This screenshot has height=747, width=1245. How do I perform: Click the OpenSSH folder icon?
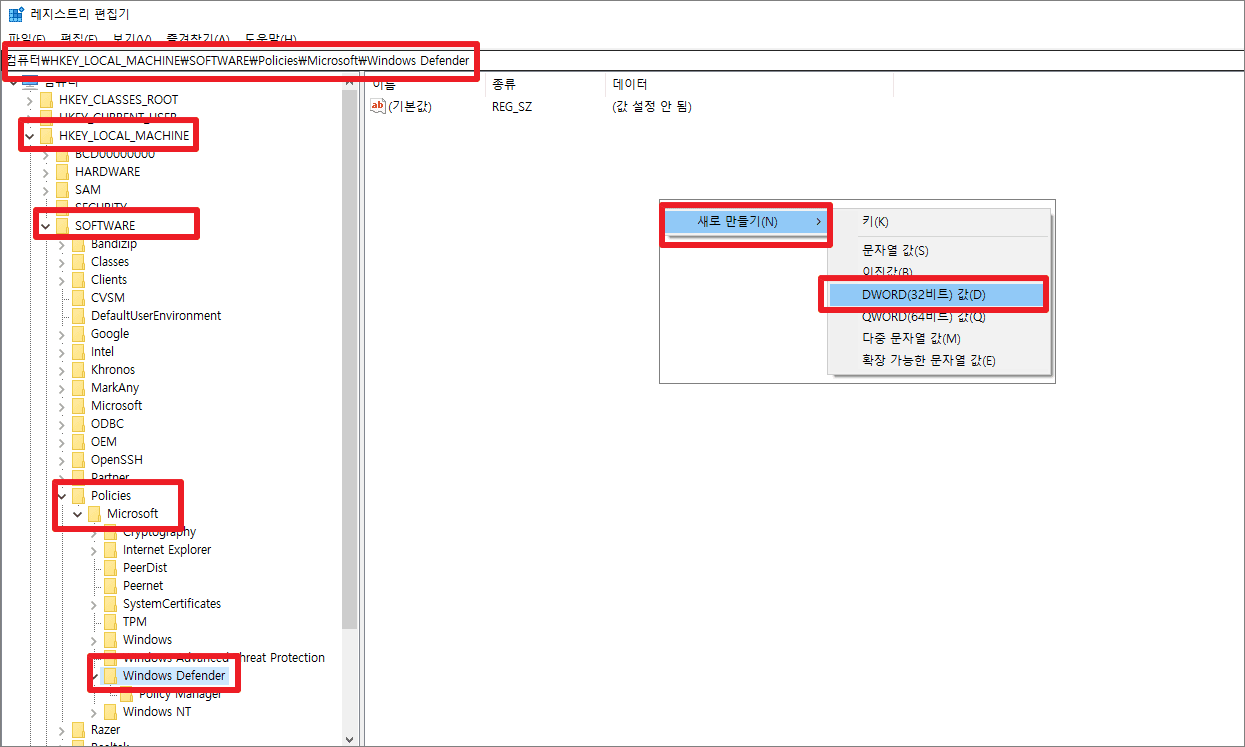coord(79,460)
